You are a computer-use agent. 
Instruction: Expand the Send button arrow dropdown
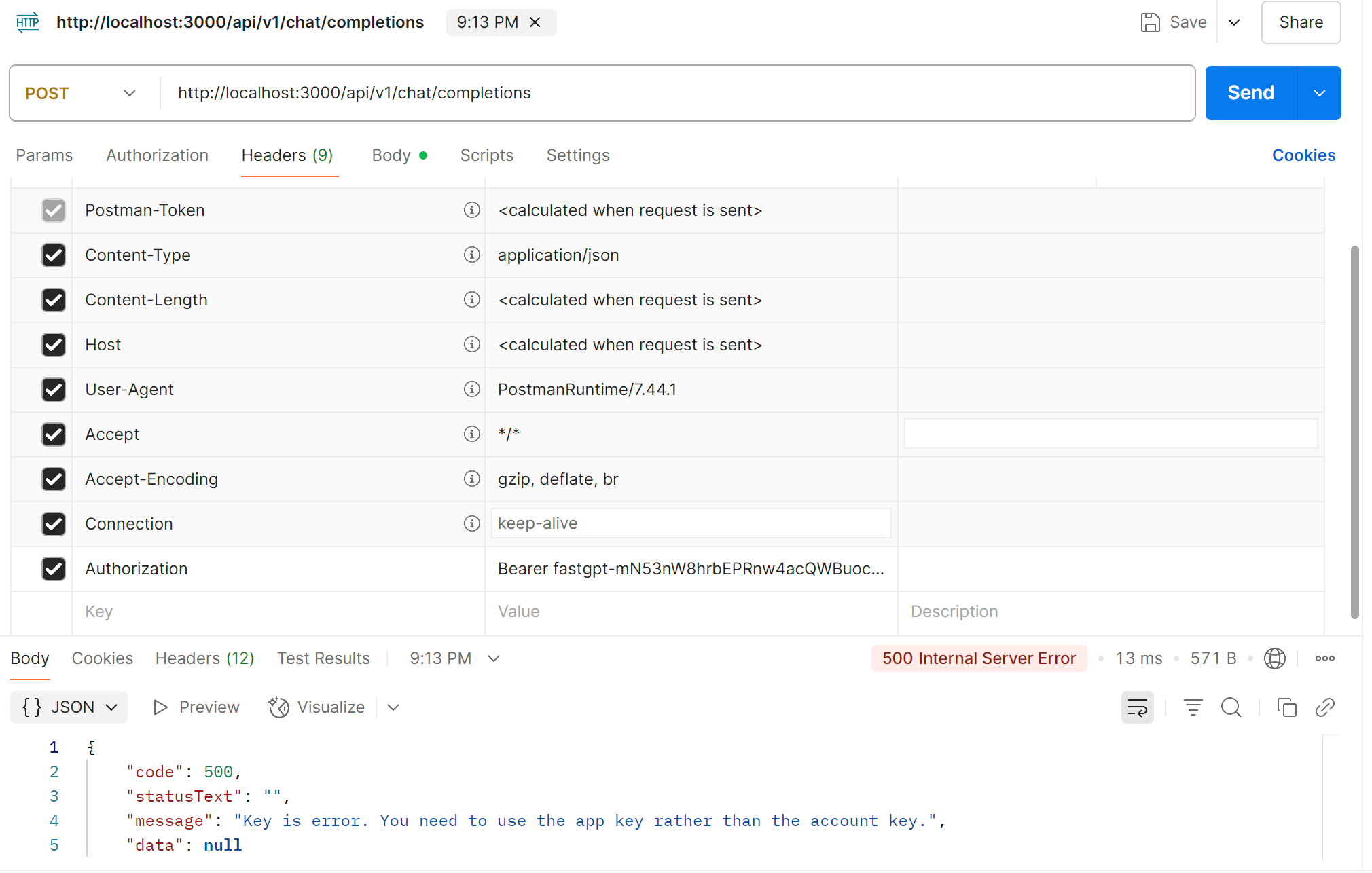click(x=1319, y=93)
